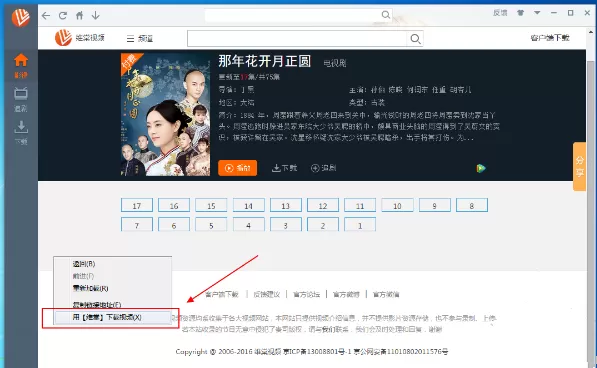Open the orange 分享 share side tab
The image size is (597, 368).
tap(579, 166)
